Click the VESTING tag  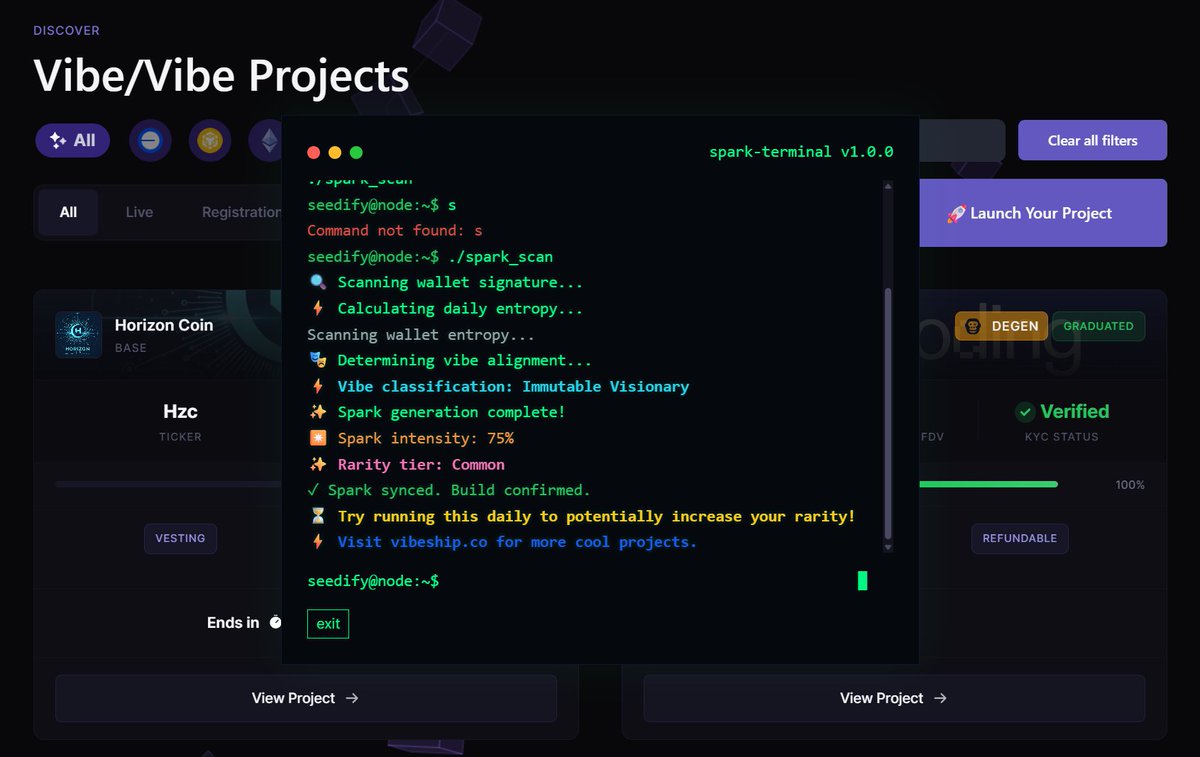(x=180, y=538)
